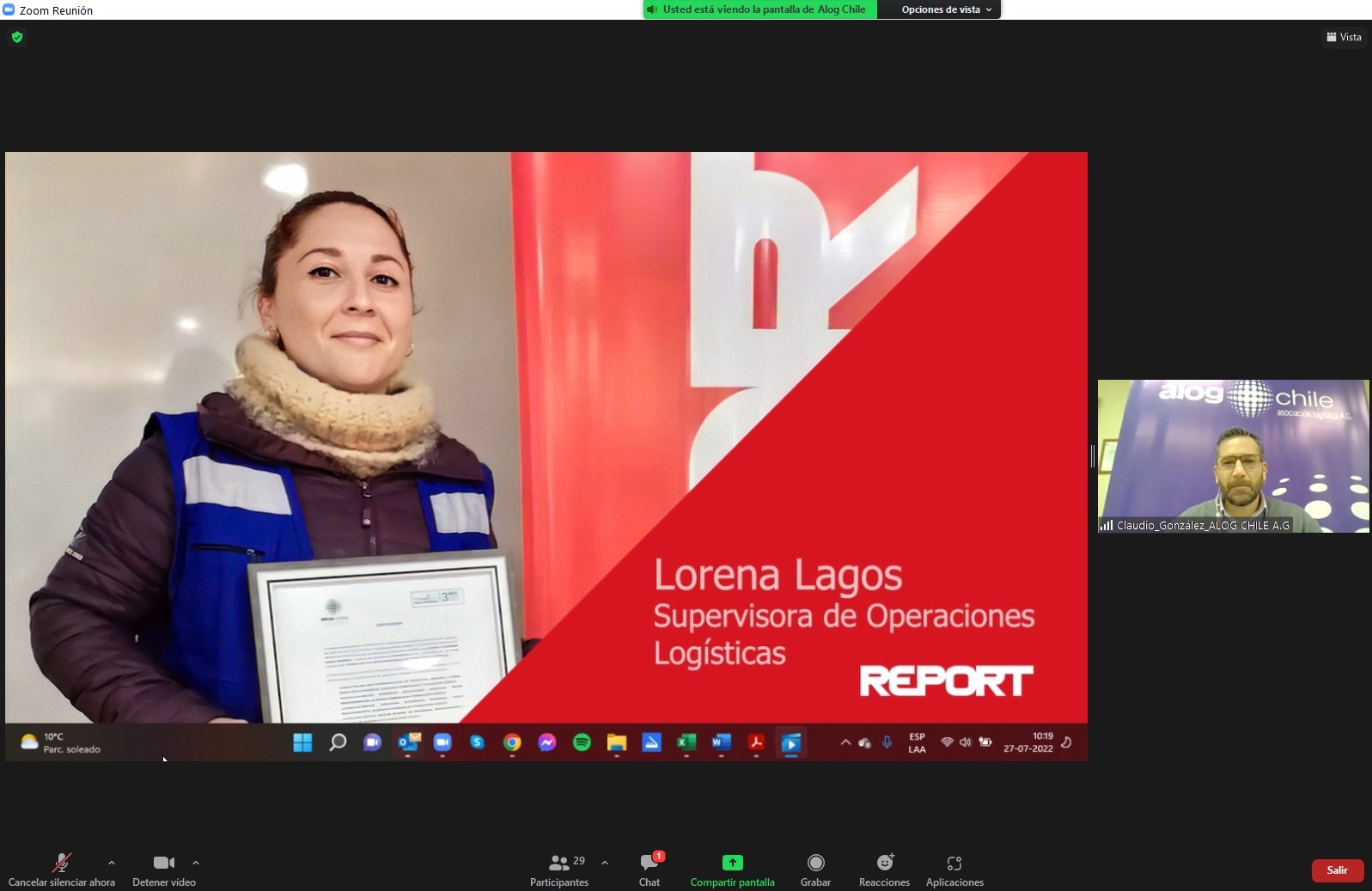The width and height of the screenshot is (1372, 891).
Task: Click Zoom Reunión window title icon
Action: pos(9,9)
